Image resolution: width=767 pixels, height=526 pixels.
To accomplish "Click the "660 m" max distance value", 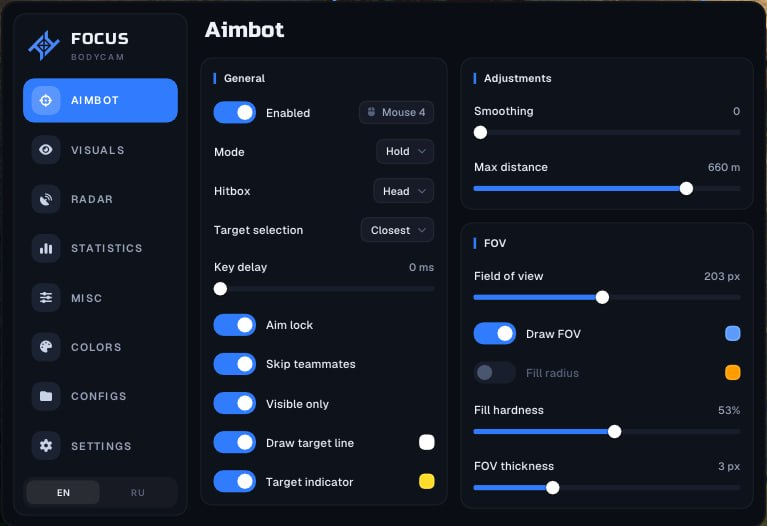I will click(724, 167).
